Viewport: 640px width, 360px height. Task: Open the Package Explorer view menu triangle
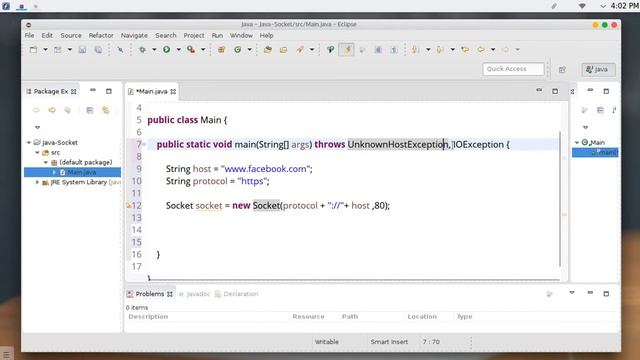[x=38, y=127]
